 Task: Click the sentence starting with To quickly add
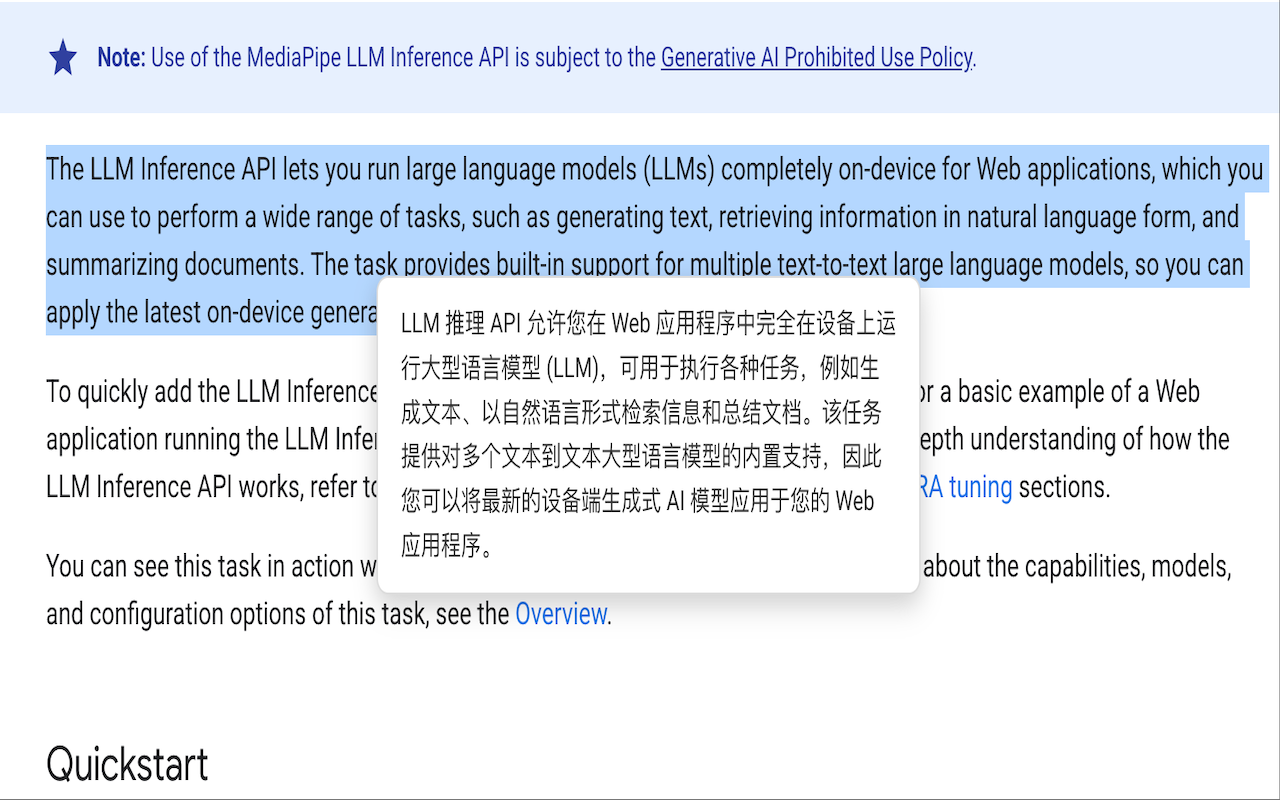pyautogui.click(x=150, y=391)
